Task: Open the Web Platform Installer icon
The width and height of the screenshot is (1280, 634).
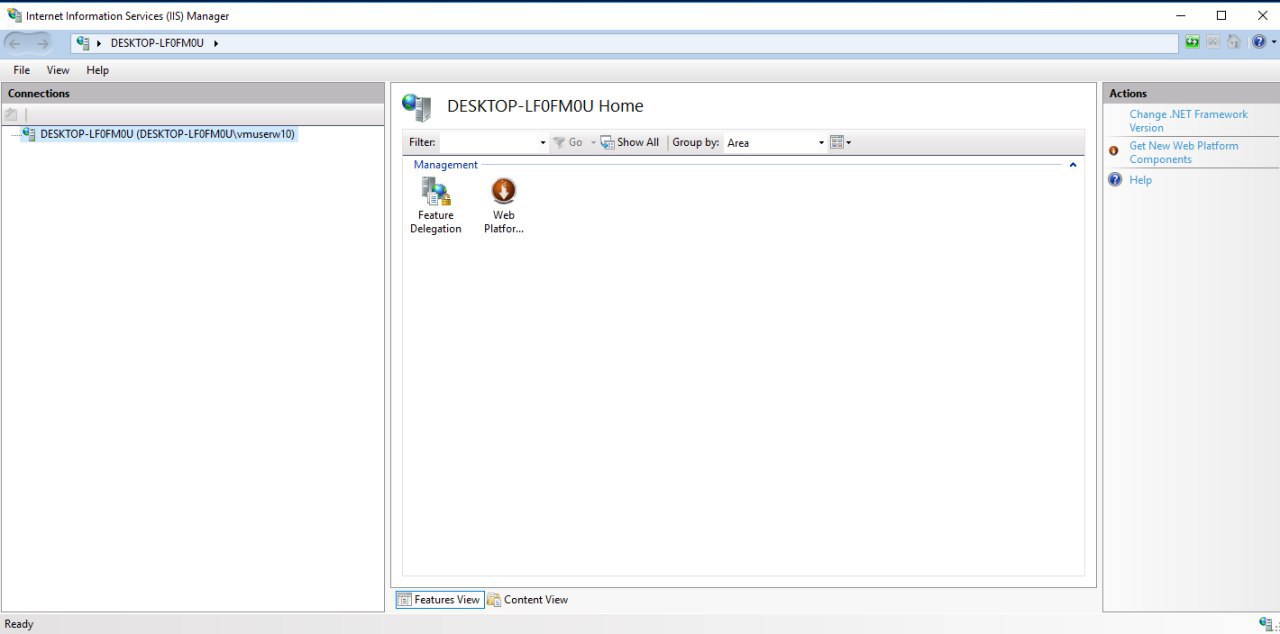Action: pos(503,206)
